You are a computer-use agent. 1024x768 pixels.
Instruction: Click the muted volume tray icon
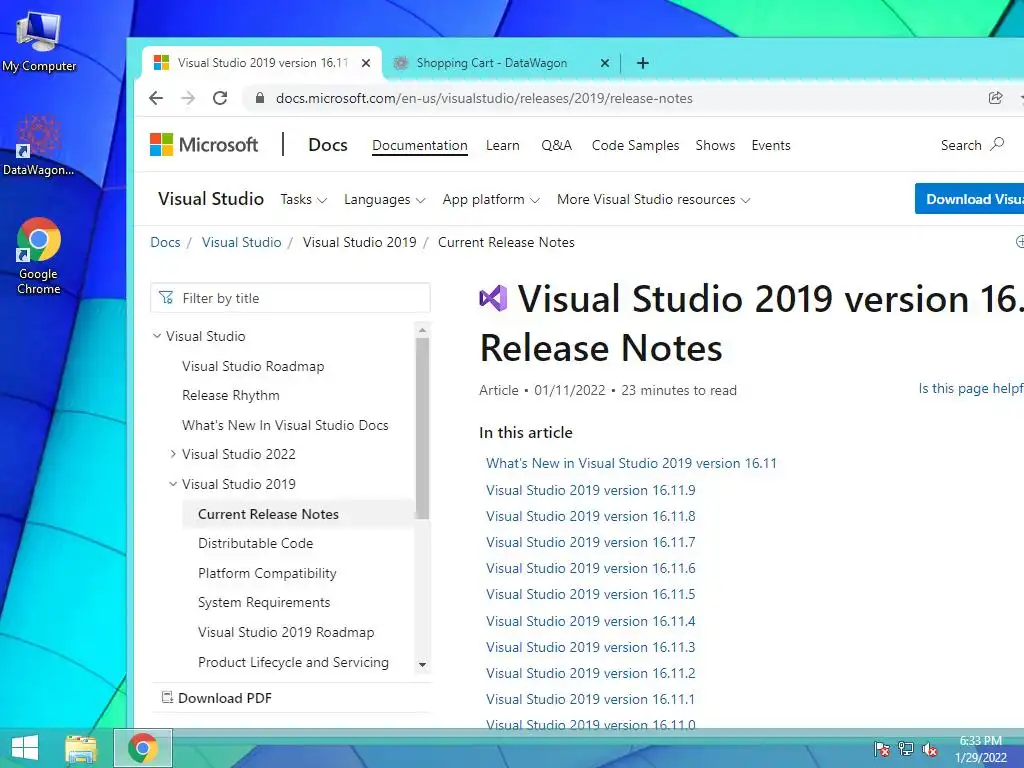(x=930, y=748)
